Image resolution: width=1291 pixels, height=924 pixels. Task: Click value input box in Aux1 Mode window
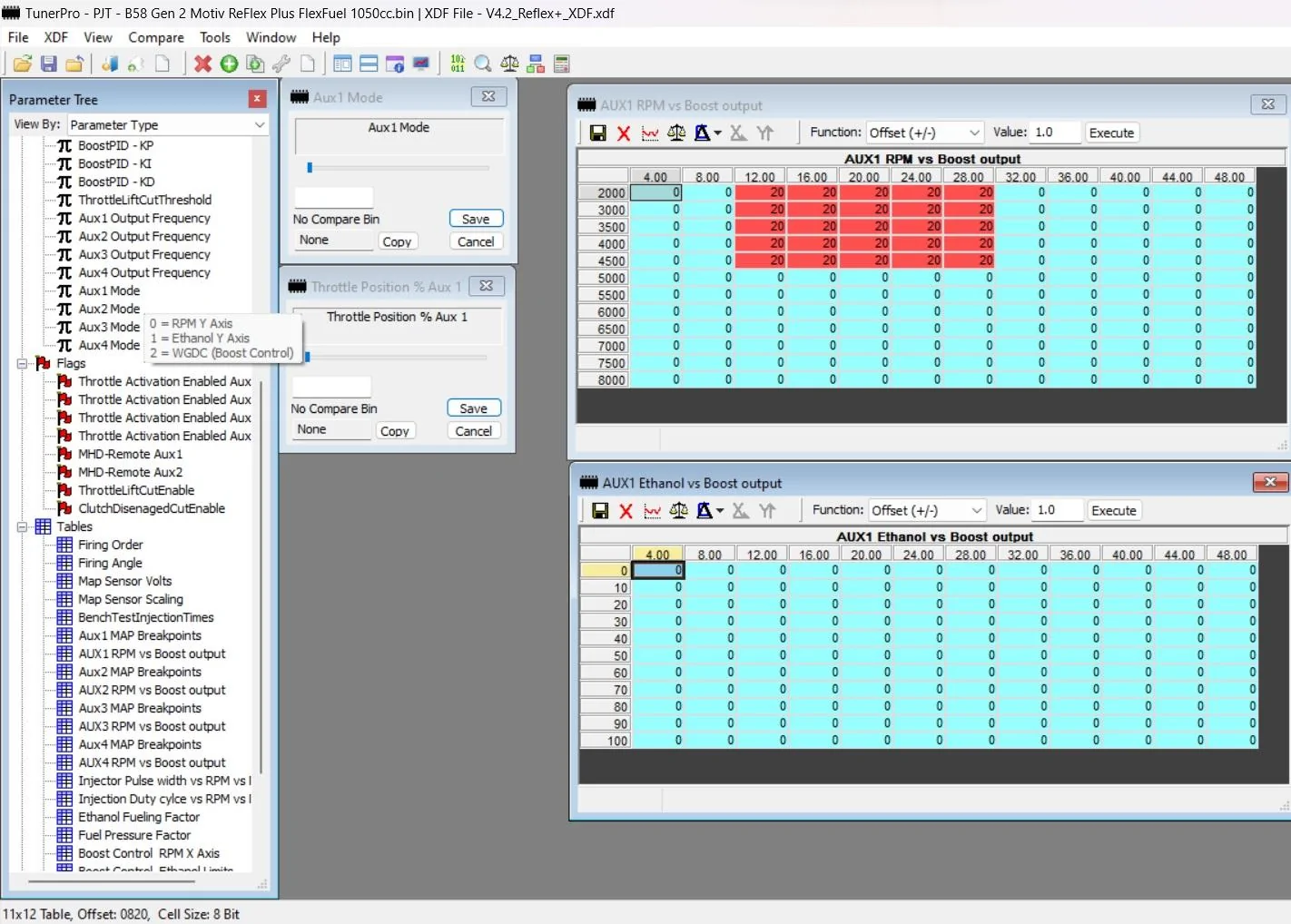tap(333, 197)
